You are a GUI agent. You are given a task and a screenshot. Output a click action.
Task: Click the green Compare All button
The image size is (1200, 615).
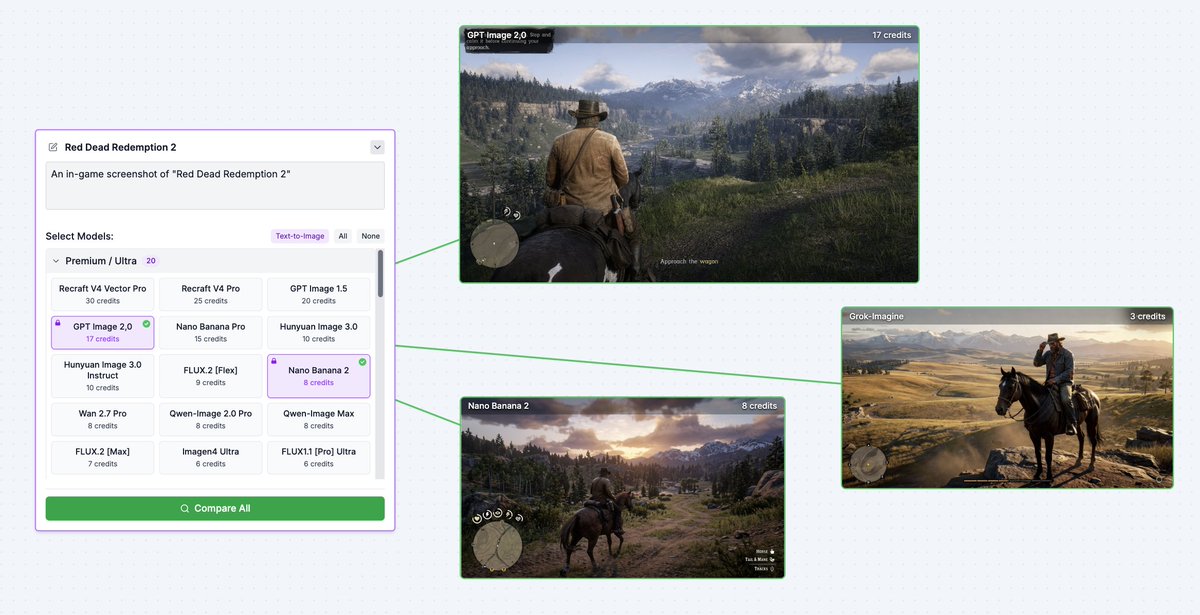coord(215,508)
